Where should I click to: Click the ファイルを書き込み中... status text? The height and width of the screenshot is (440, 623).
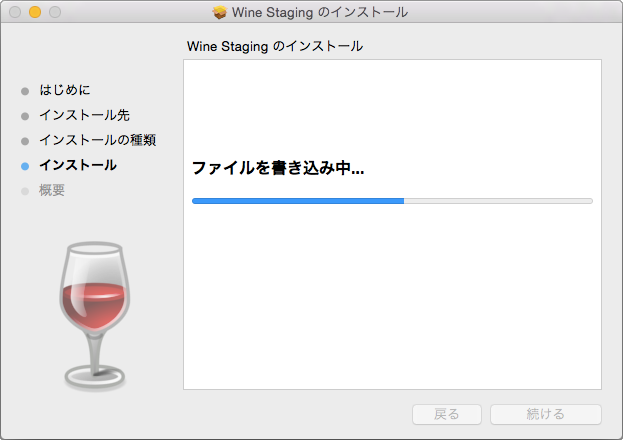pyautogui.click(x=278, y=168)
